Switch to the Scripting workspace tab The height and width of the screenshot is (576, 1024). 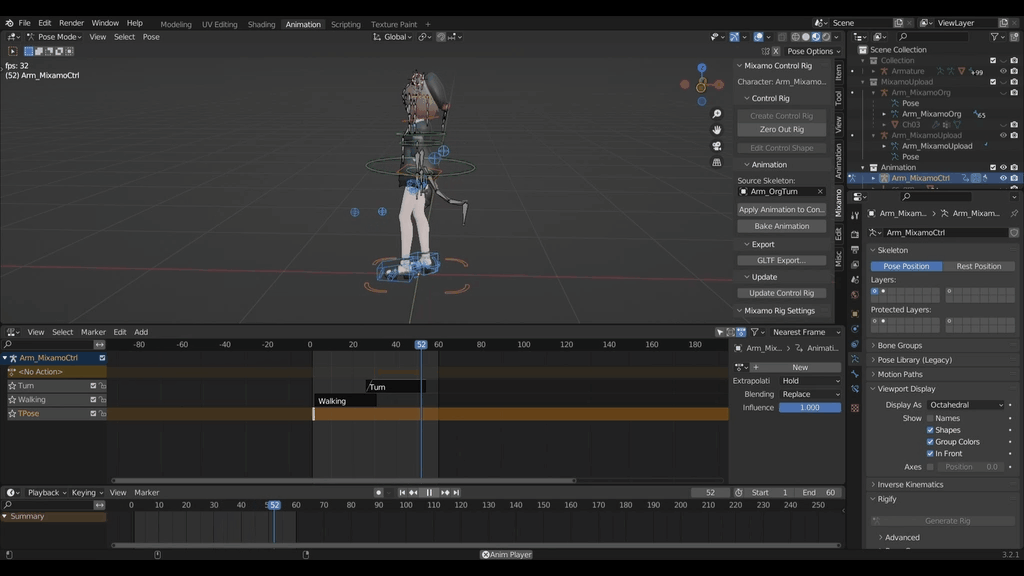pos(345,23)
